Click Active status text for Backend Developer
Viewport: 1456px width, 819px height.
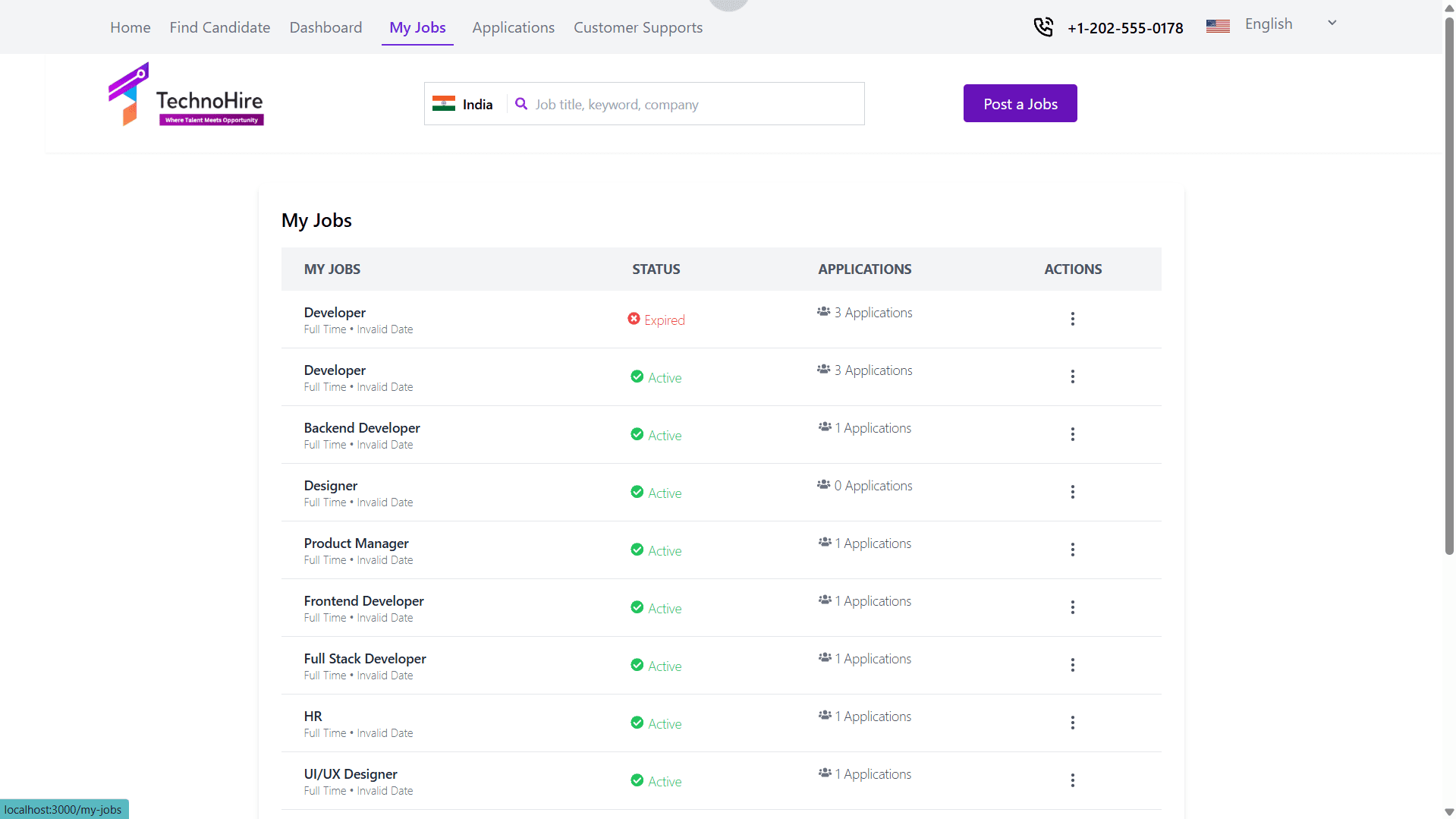(x=665, y=436)
